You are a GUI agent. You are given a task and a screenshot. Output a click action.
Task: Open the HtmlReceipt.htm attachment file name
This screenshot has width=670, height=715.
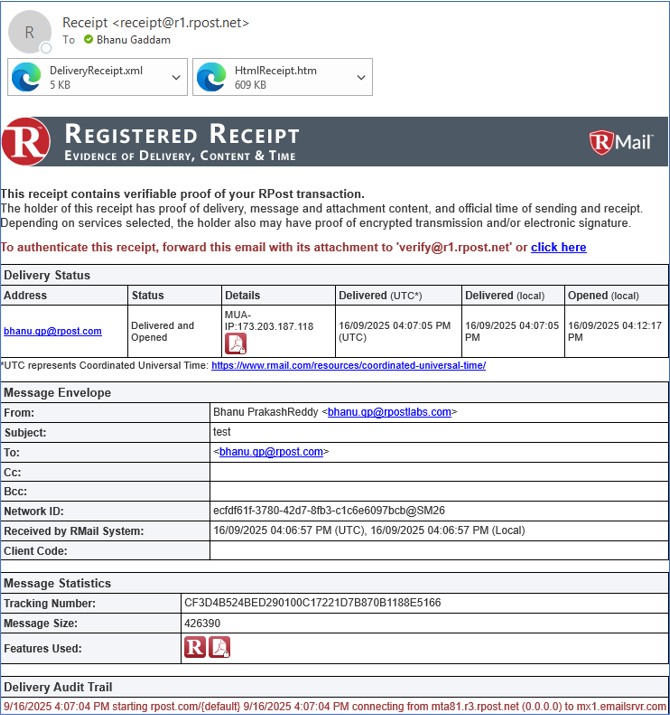(x=275, y=71)
